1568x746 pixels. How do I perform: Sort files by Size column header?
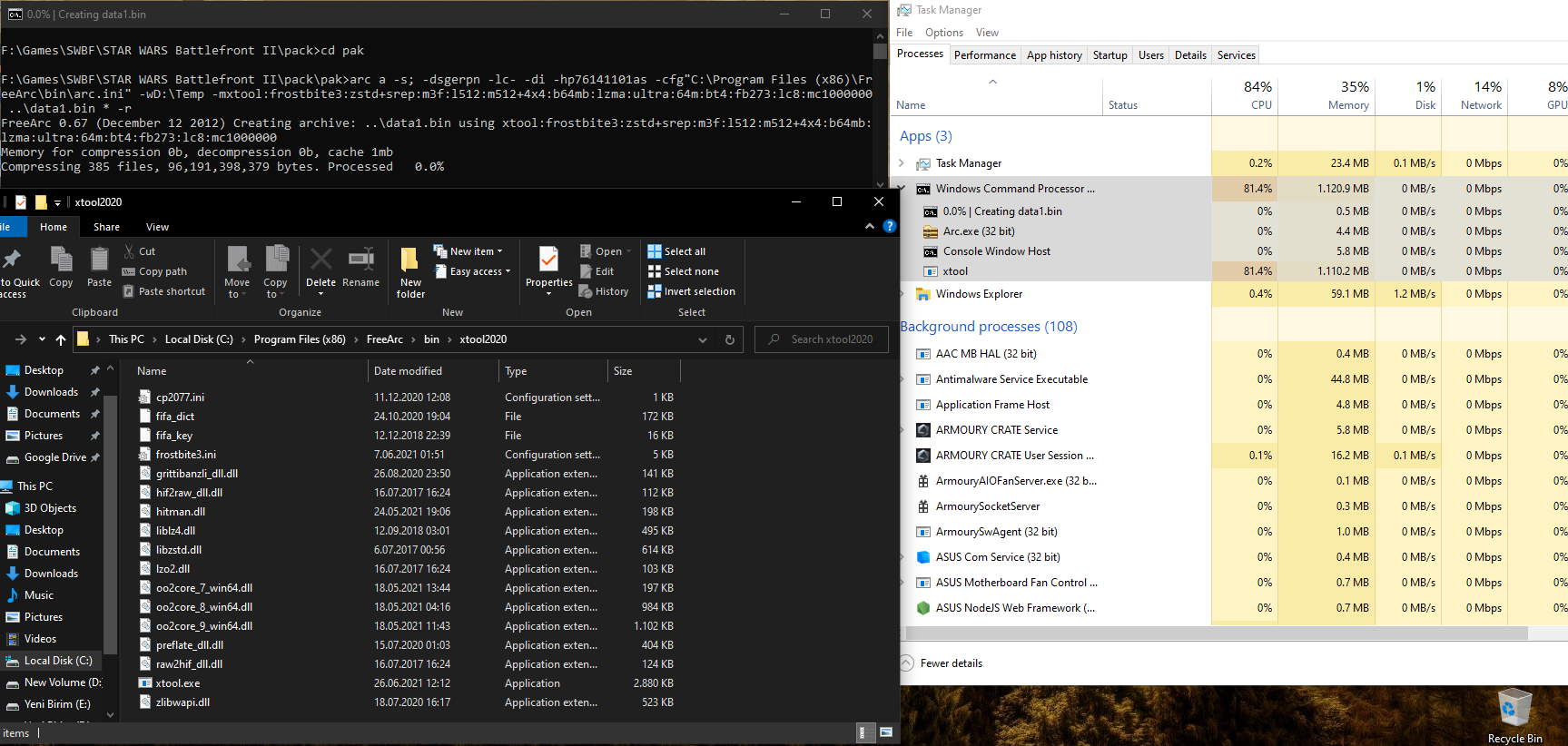pos(644,371)
